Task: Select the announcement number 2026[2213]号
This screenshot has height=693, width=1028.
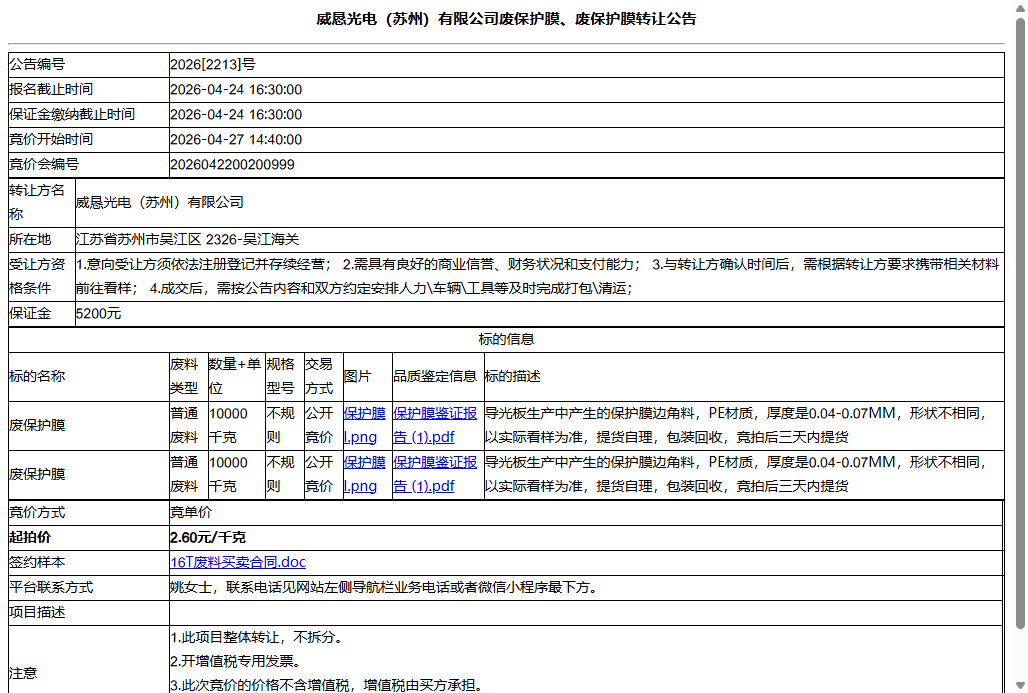Action: 213,64
